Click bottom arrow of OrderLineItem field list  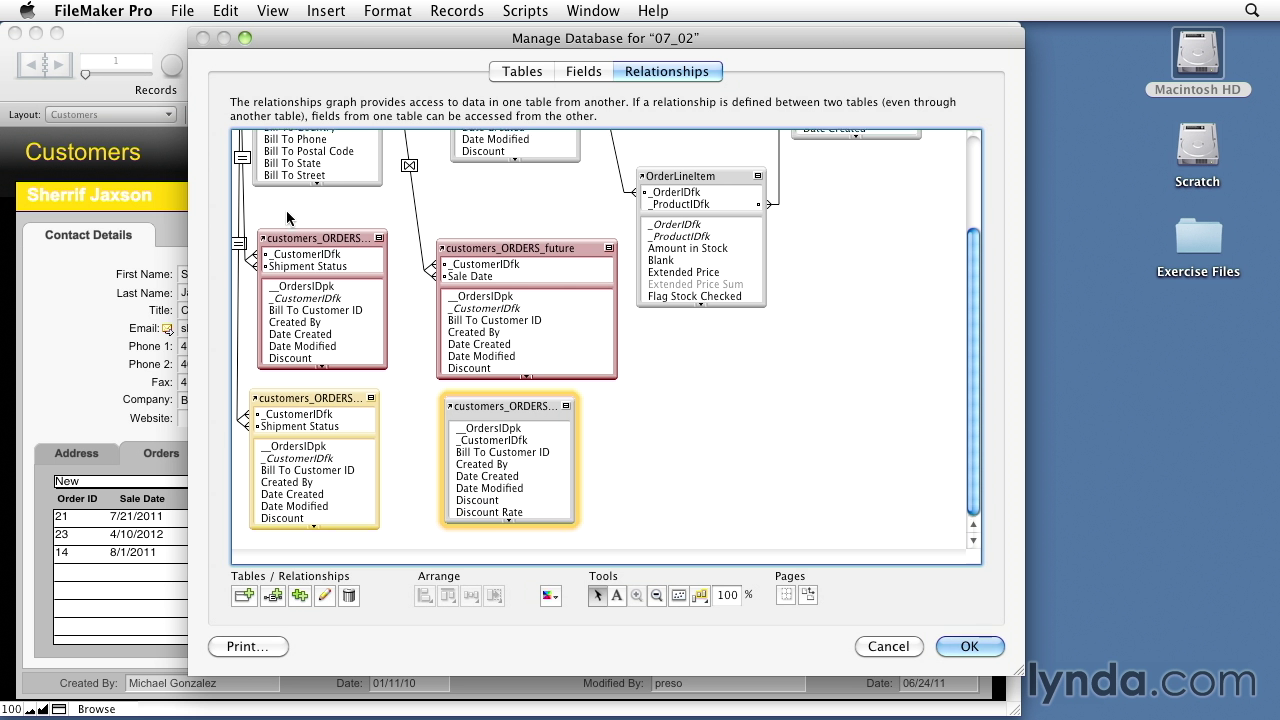click(701, 304)
